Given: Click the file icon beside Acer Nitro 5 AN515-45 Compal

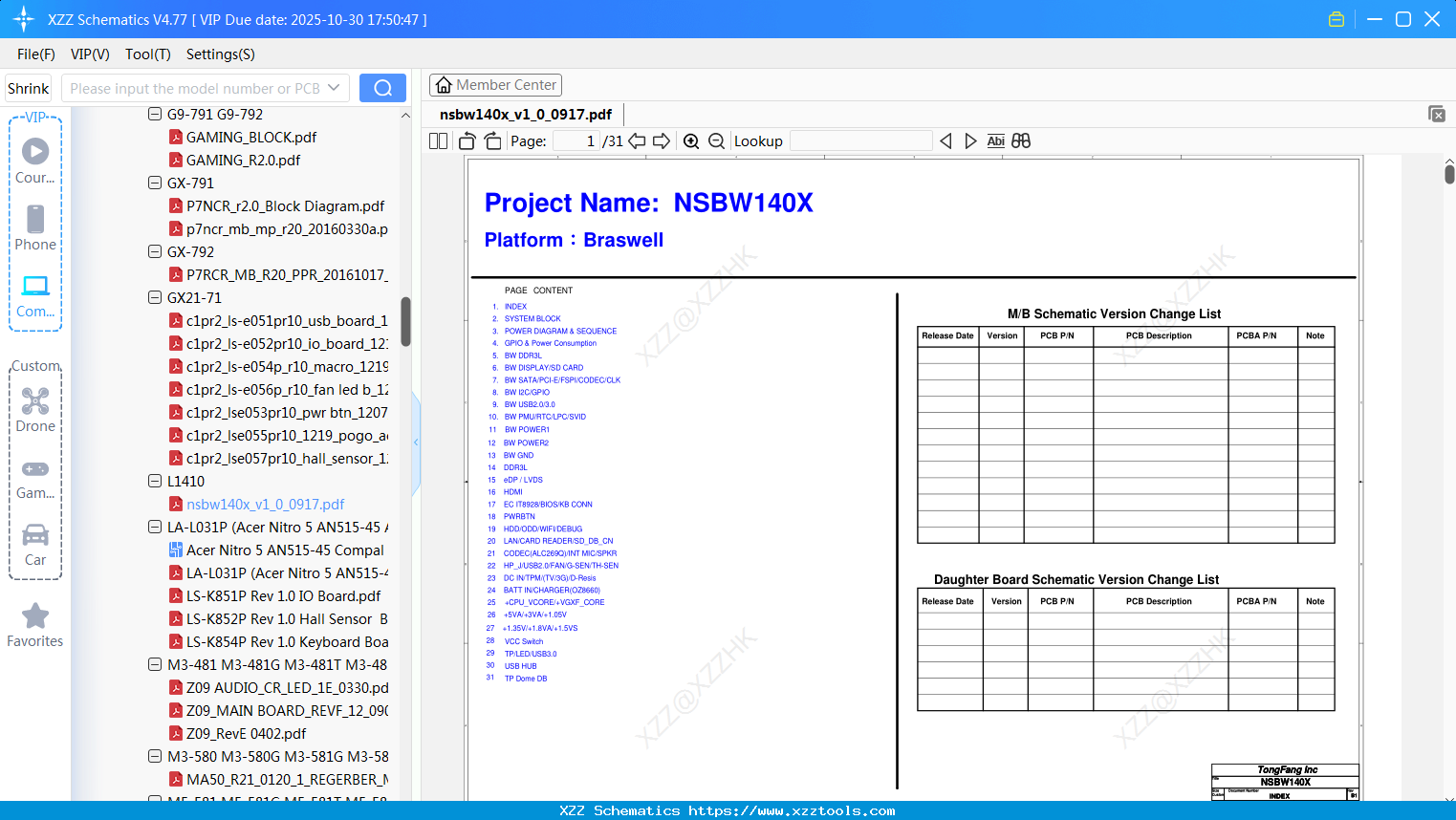Looking at the screenshot, I should tap(176, 550).
